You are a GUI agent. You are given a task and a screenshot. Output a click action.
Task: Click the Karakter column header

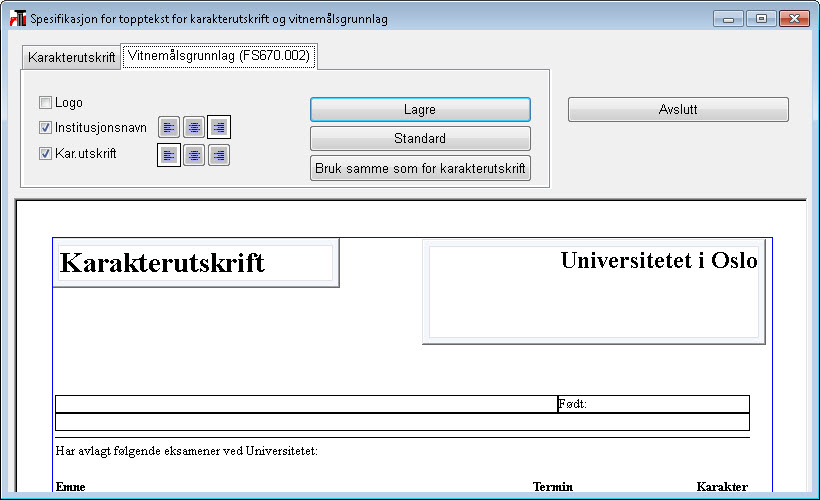(722, 486)
